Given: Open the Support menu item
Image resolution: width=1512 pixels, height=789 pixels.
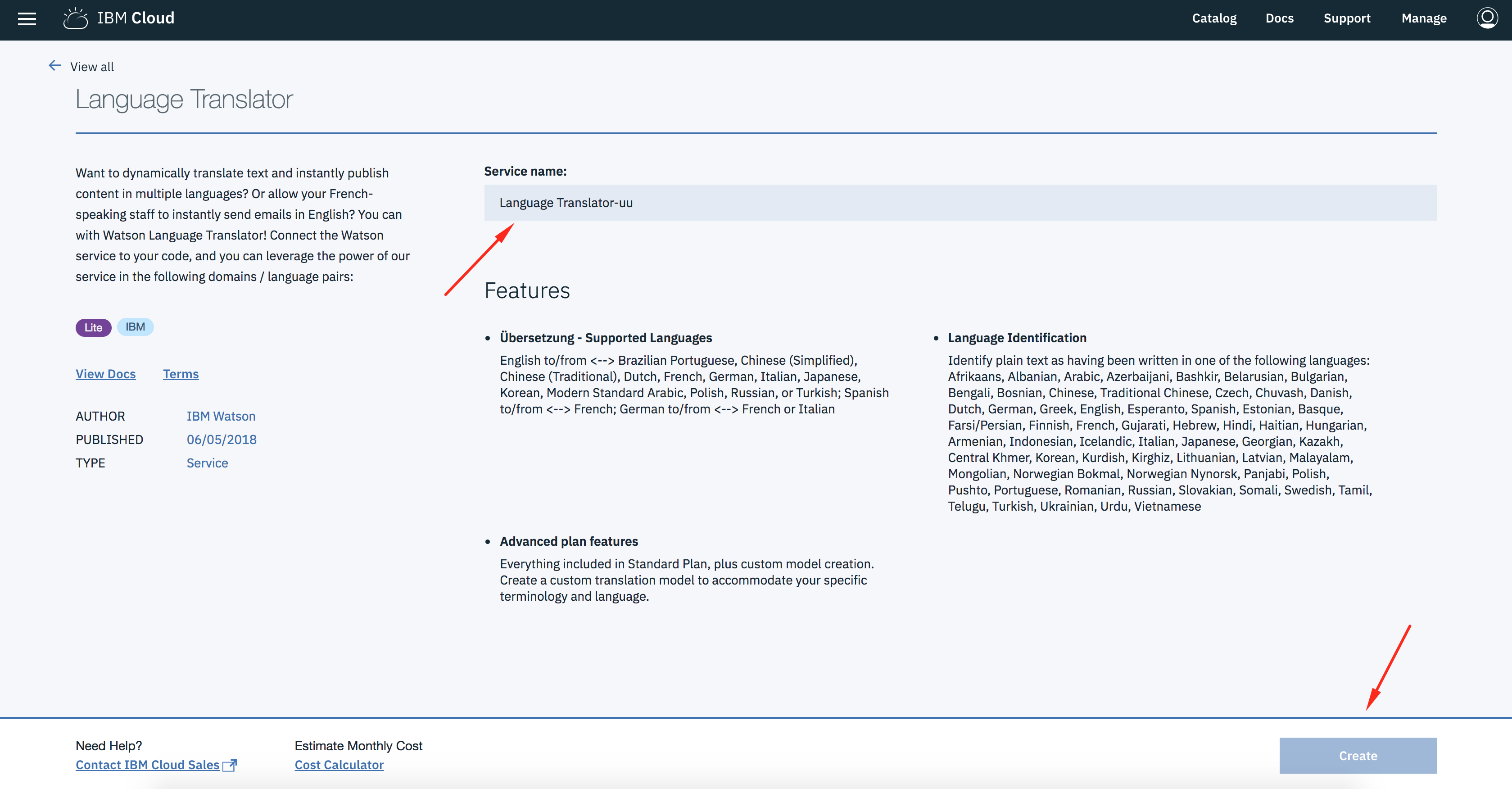Looking at the screenshot, I should (1347, 18).
